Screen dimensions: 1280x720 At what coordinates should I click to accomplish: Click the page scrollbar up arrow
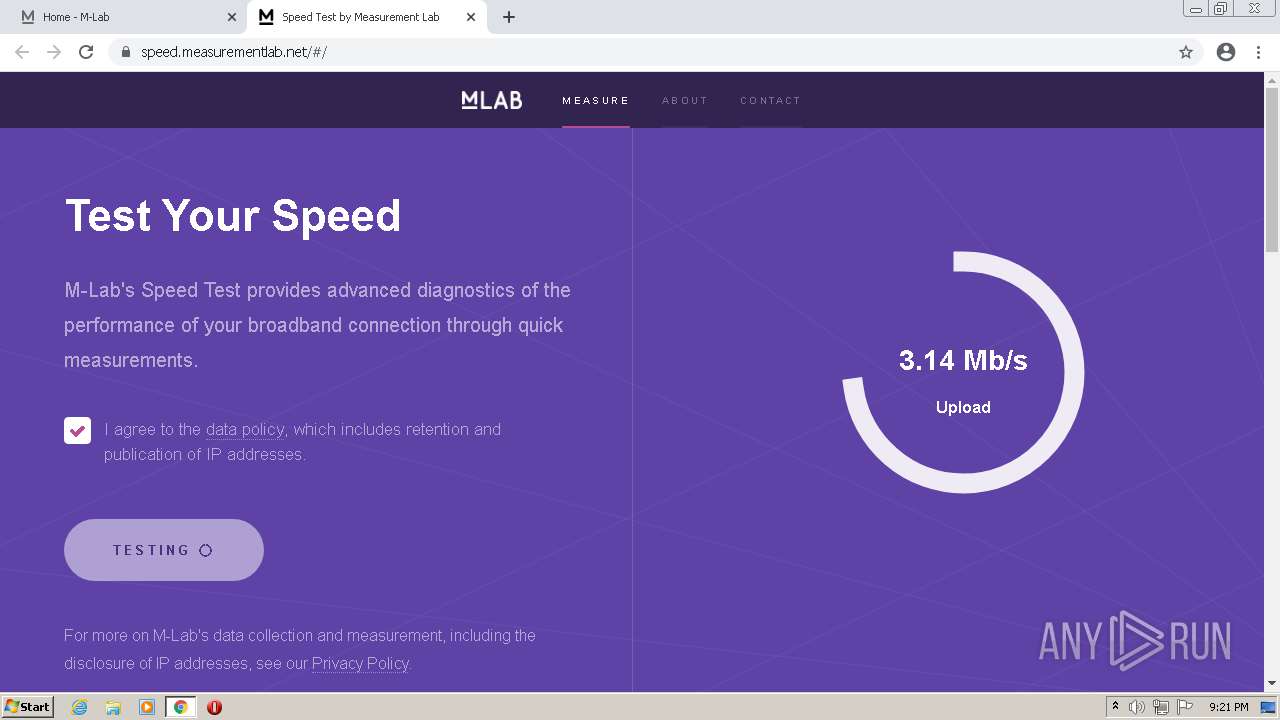pos(1272,80)
